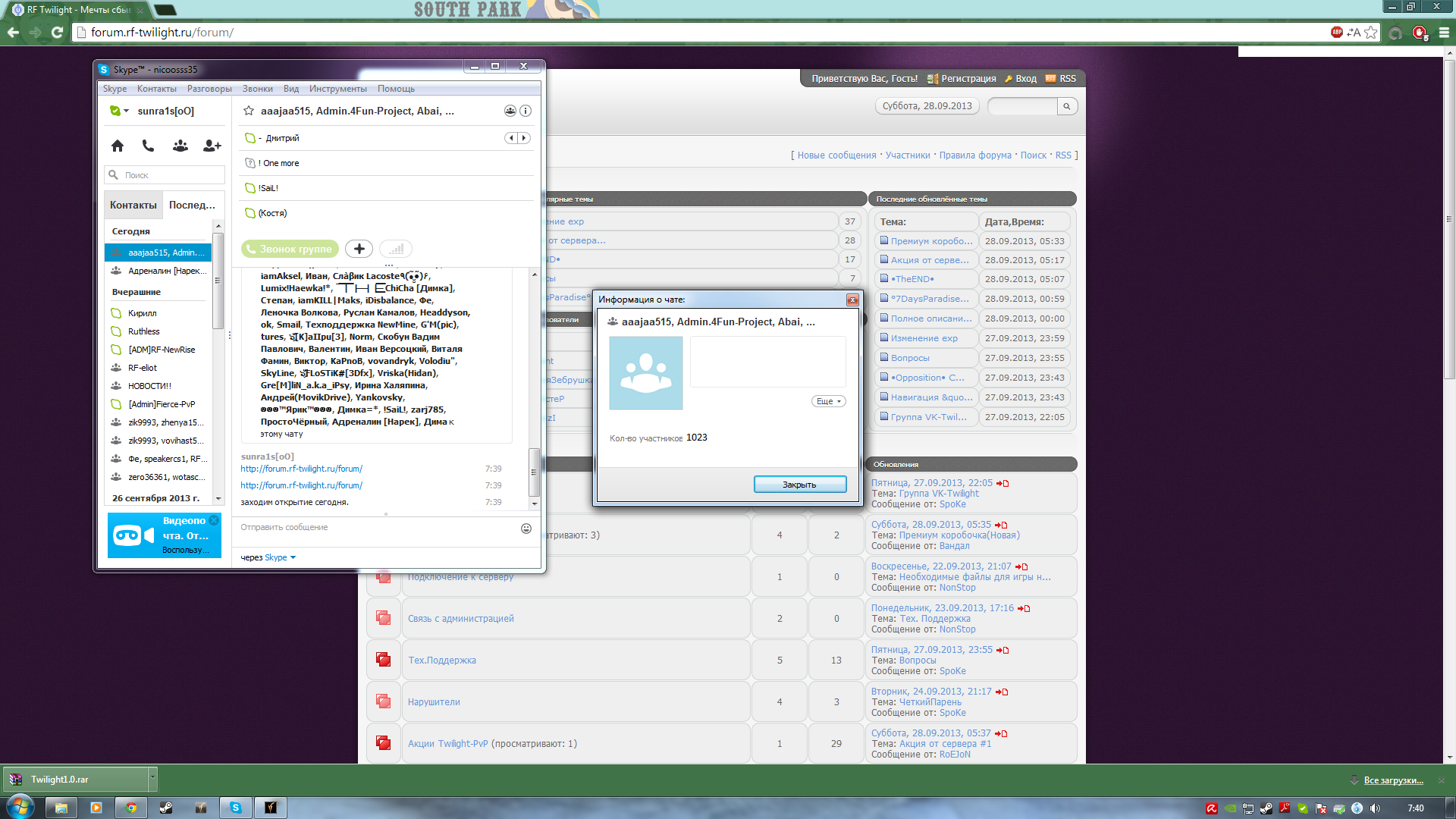Open first forum.rf-twilight.ru link in chat
The height and width of the screenshot is (819, 1456).
[x=301, y=469]
